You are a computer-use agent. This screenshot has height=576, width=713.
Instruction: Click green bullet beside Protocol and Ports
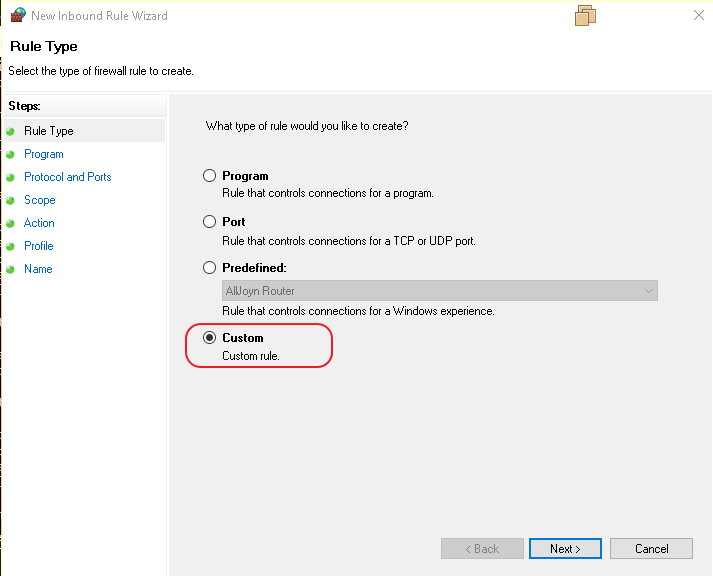[10, 177]
